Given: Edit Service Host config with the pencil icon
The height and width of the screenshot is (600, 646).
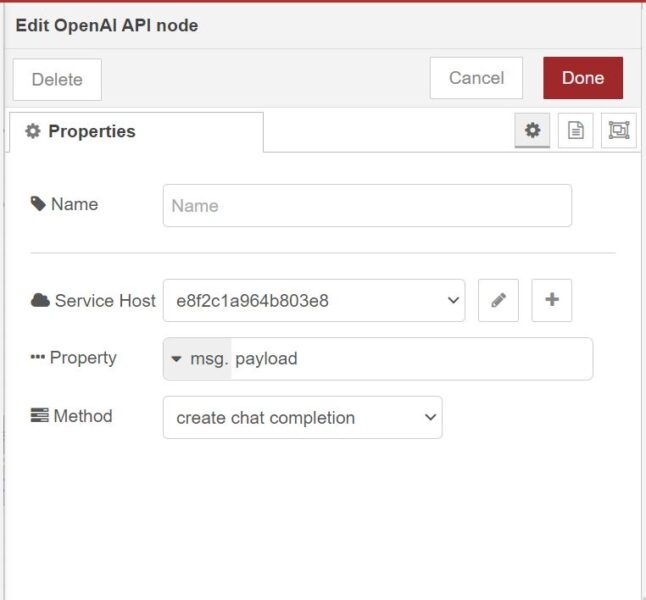Looking at the screenshot, I should (498, 300).
